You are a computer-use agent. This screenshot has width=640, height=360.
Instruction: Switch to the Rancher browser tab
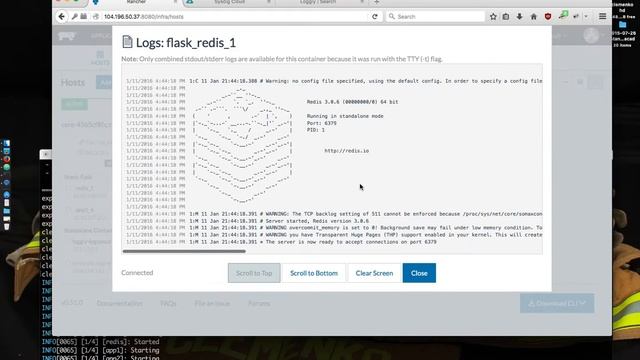click(x=136, y=2)
